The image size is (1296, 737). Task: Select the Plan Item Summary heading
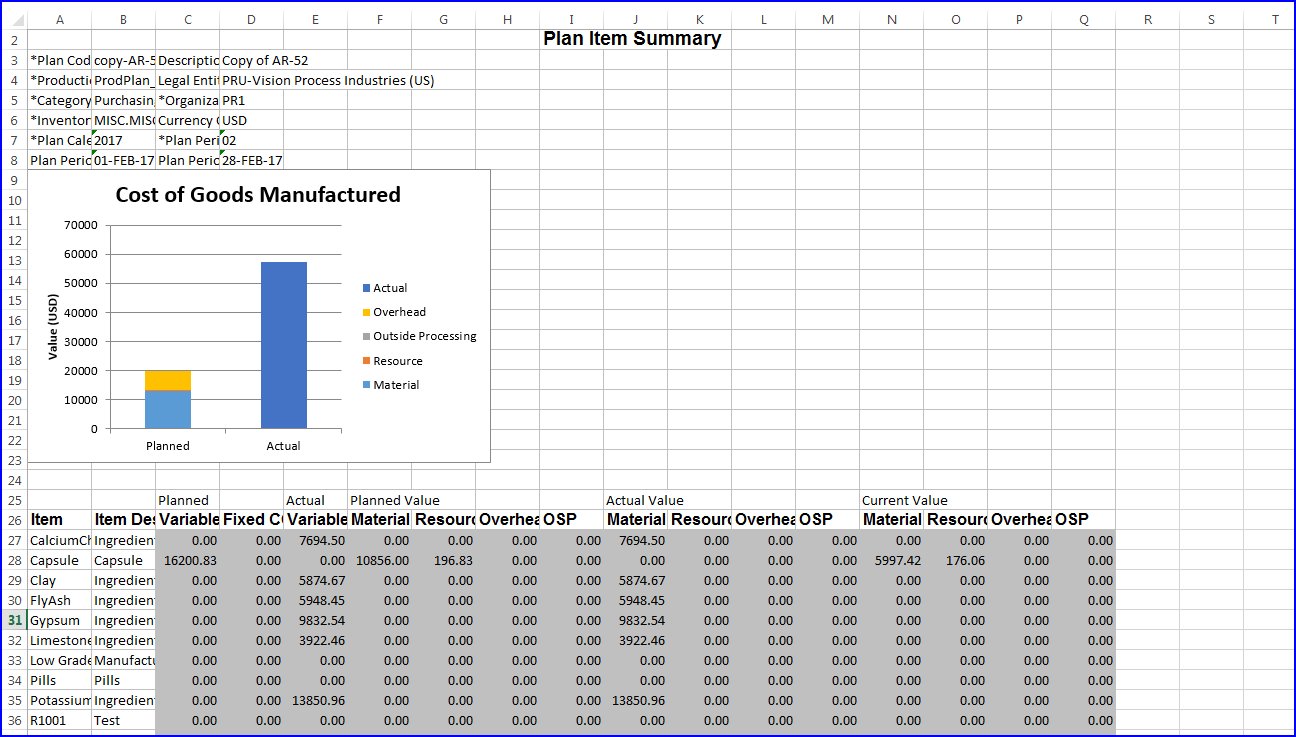pos(632,39)
